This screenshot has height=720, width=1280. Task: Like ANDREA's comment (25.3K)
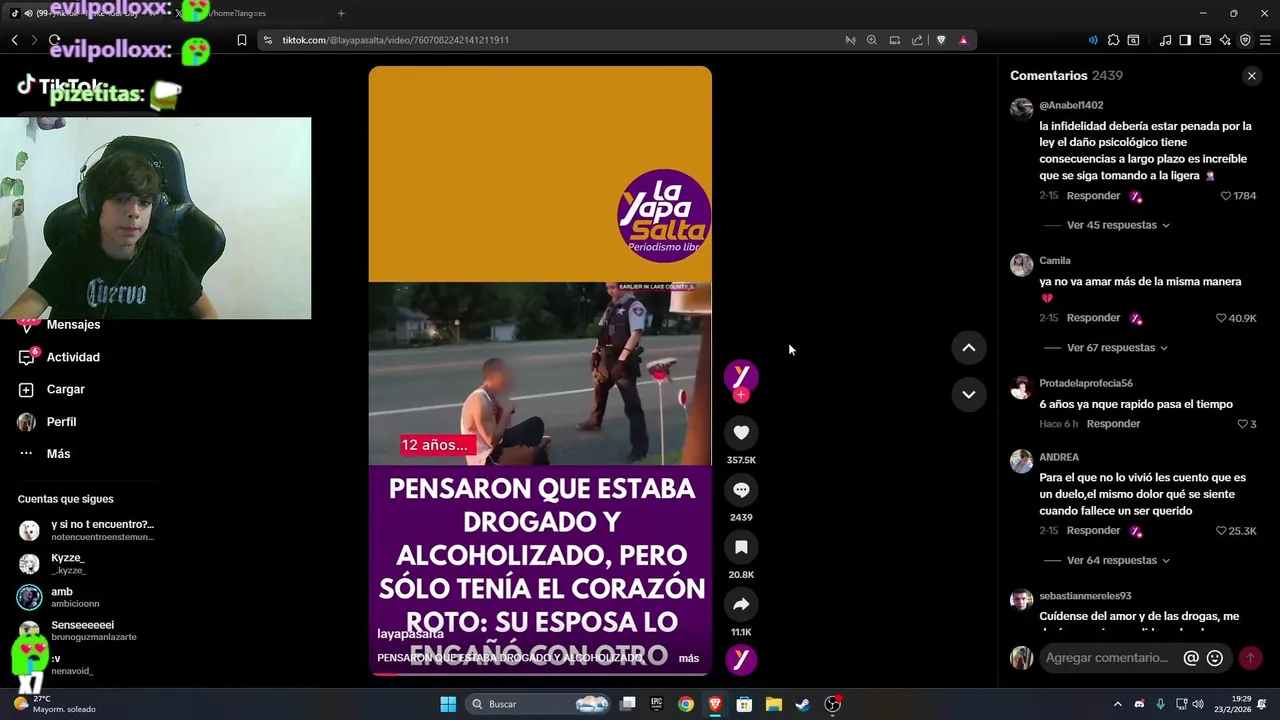[x=1221, y=531]
